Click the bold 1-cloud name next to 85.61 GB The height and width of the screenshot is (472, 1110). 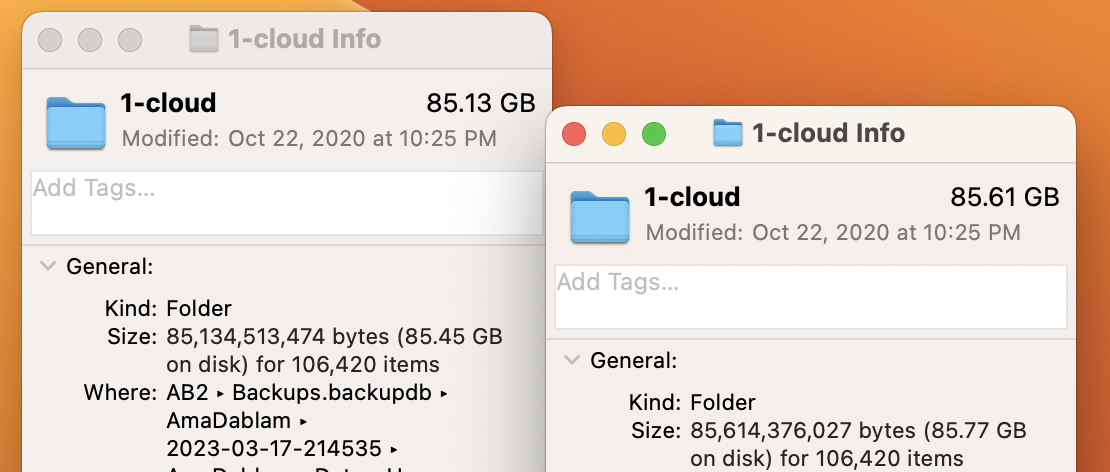692,197
